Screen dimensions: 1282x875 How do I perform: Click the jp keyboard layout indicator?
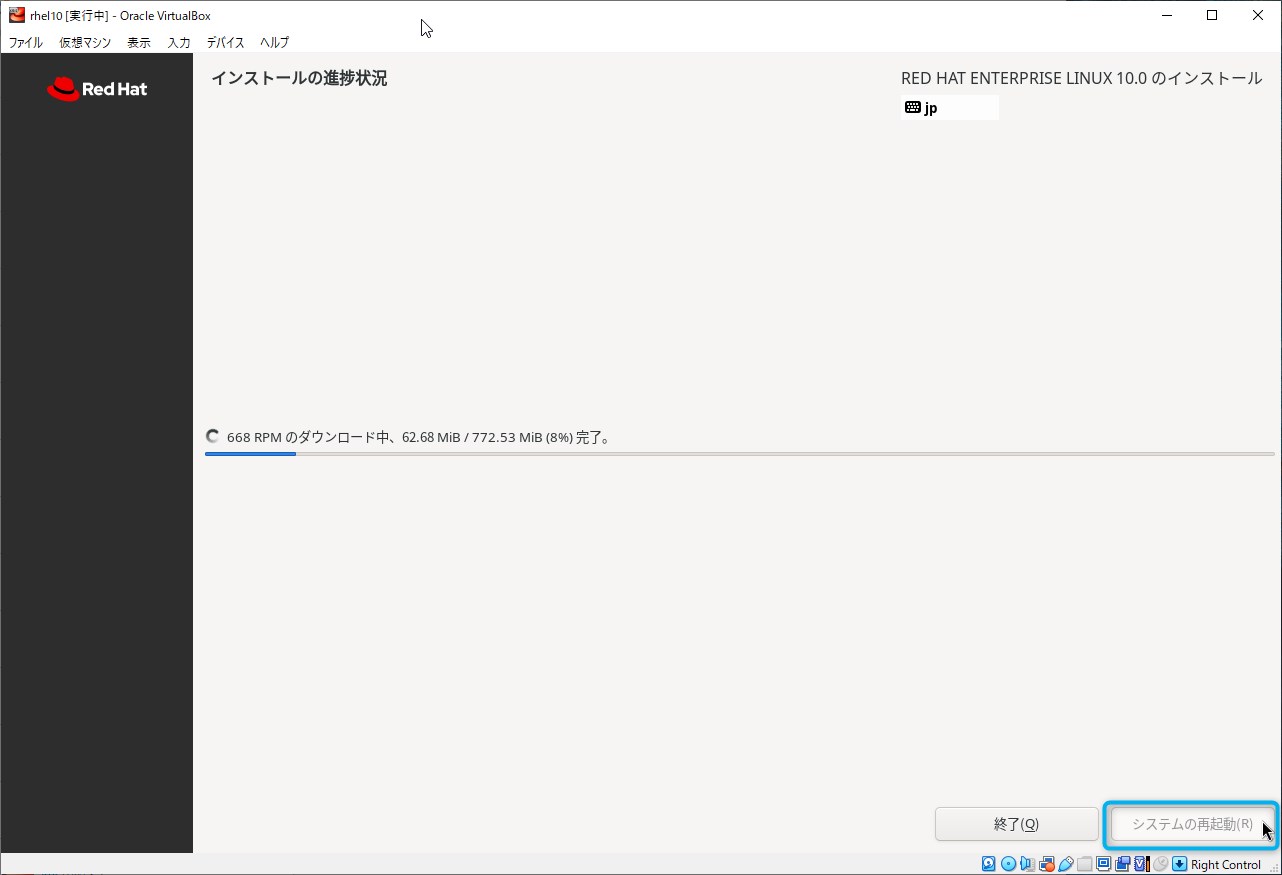(x=949, y=108)
